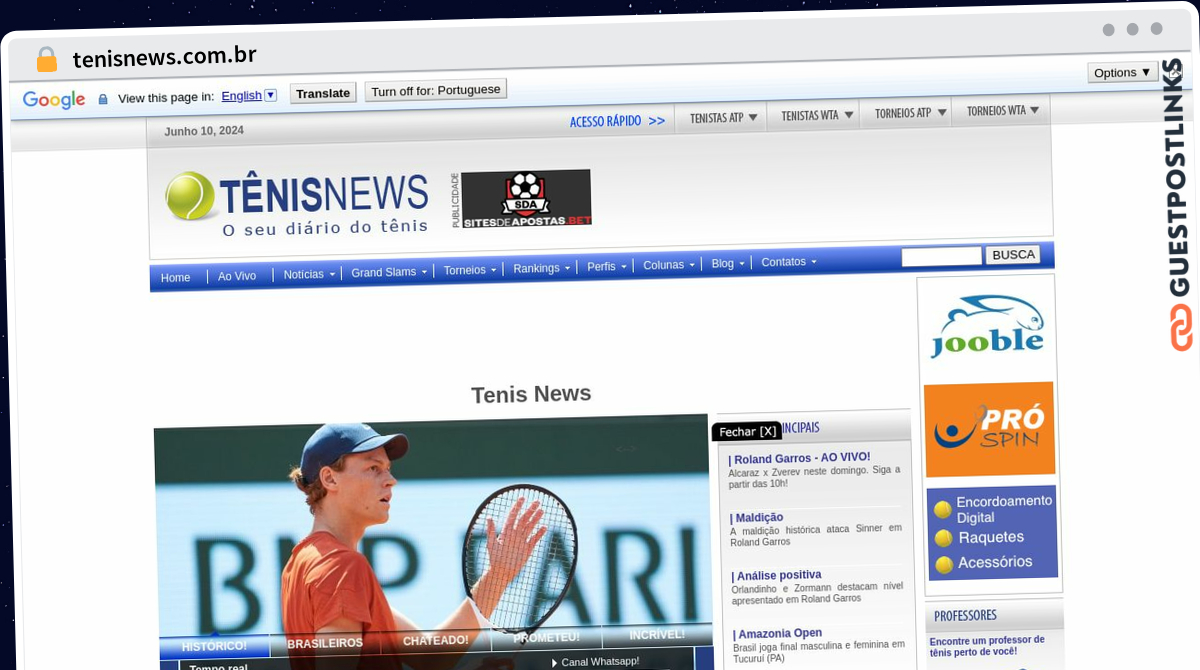Click the Google logo in translate bar
1200x670 pixels.
point(54,99)
